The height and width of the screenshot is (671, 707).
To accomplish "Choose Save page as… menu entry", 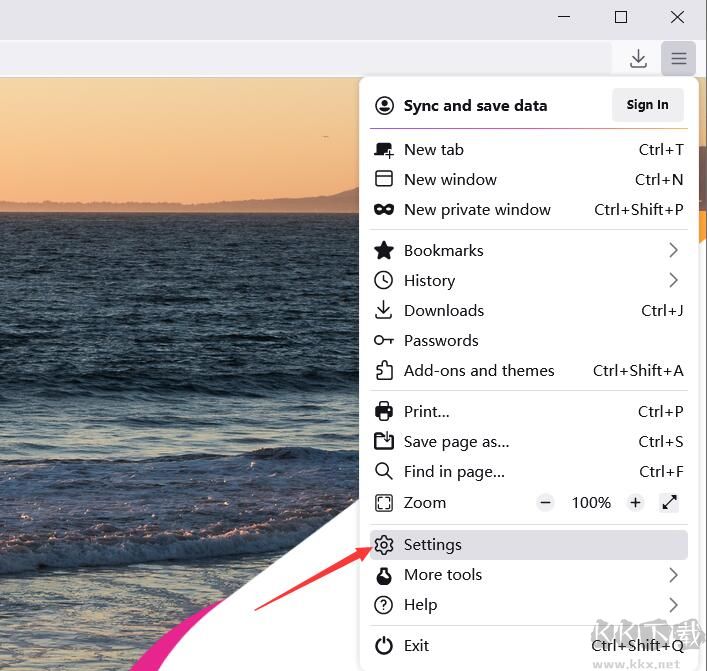I will click(x=456, y=442).
